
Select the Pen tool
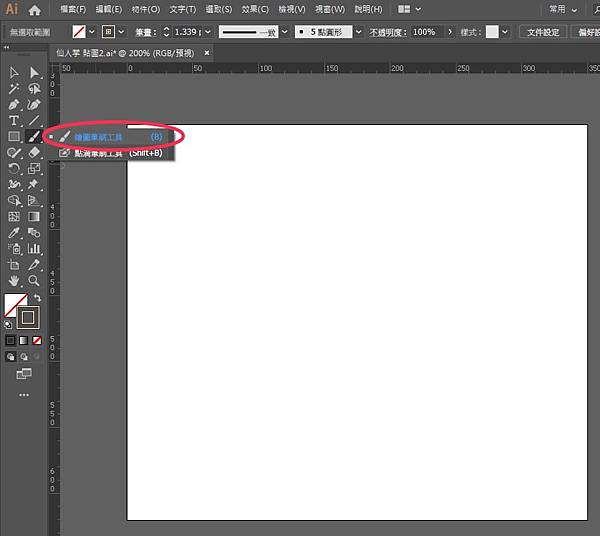pos(14,104)
